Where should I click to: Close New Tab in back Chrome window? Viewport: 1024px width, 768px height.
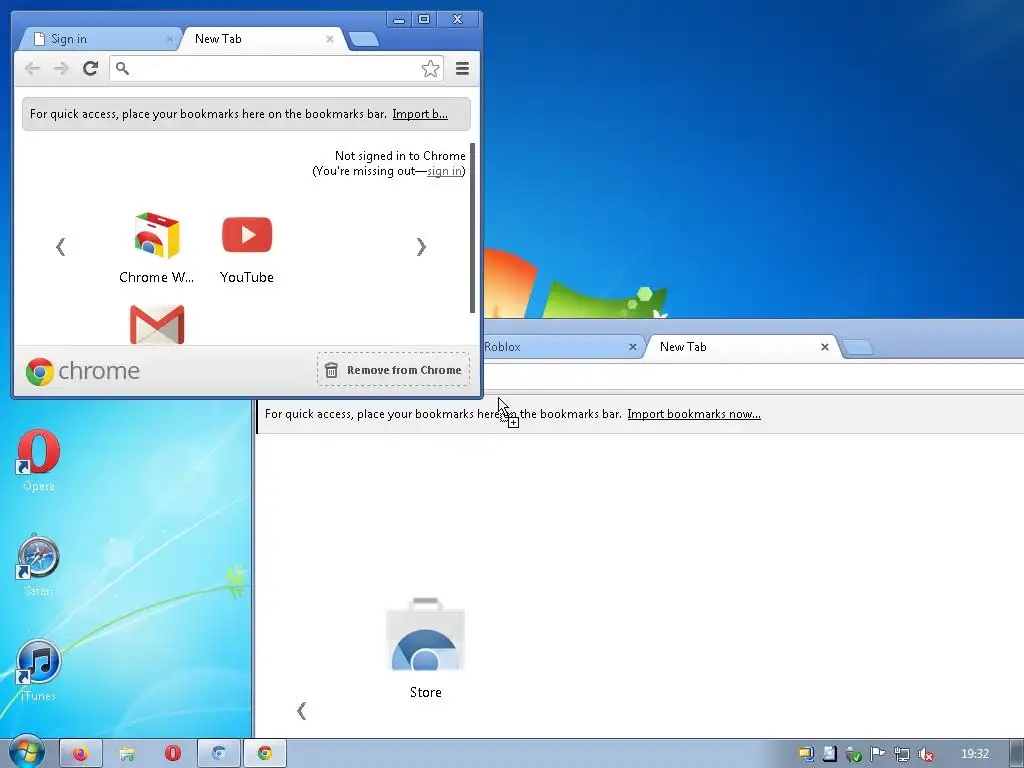(825, 347)
